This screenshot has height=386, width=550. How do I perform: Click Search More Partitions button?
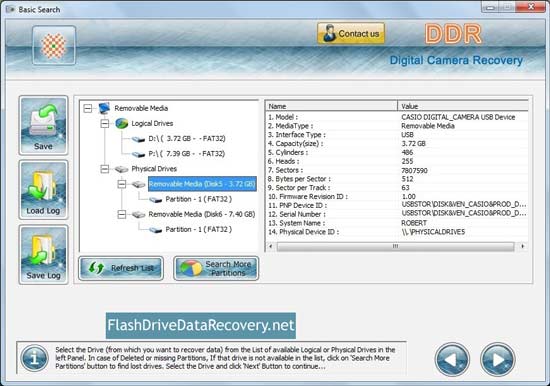(216, 268)
